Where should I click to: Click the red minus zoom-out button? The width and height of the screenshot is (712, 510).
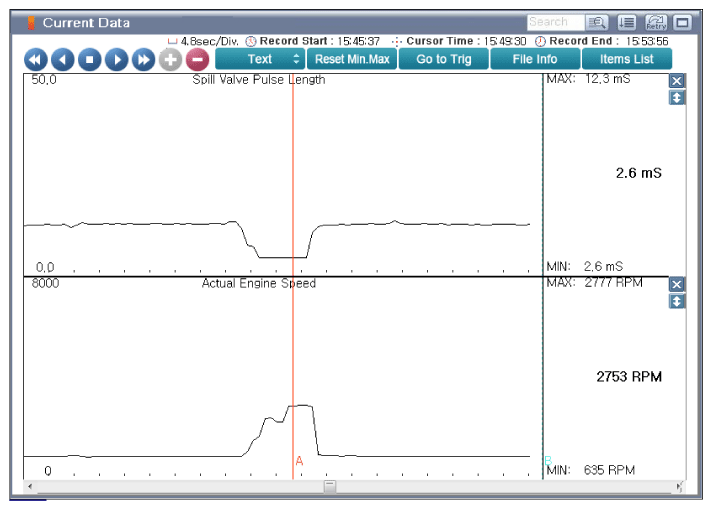198,59
